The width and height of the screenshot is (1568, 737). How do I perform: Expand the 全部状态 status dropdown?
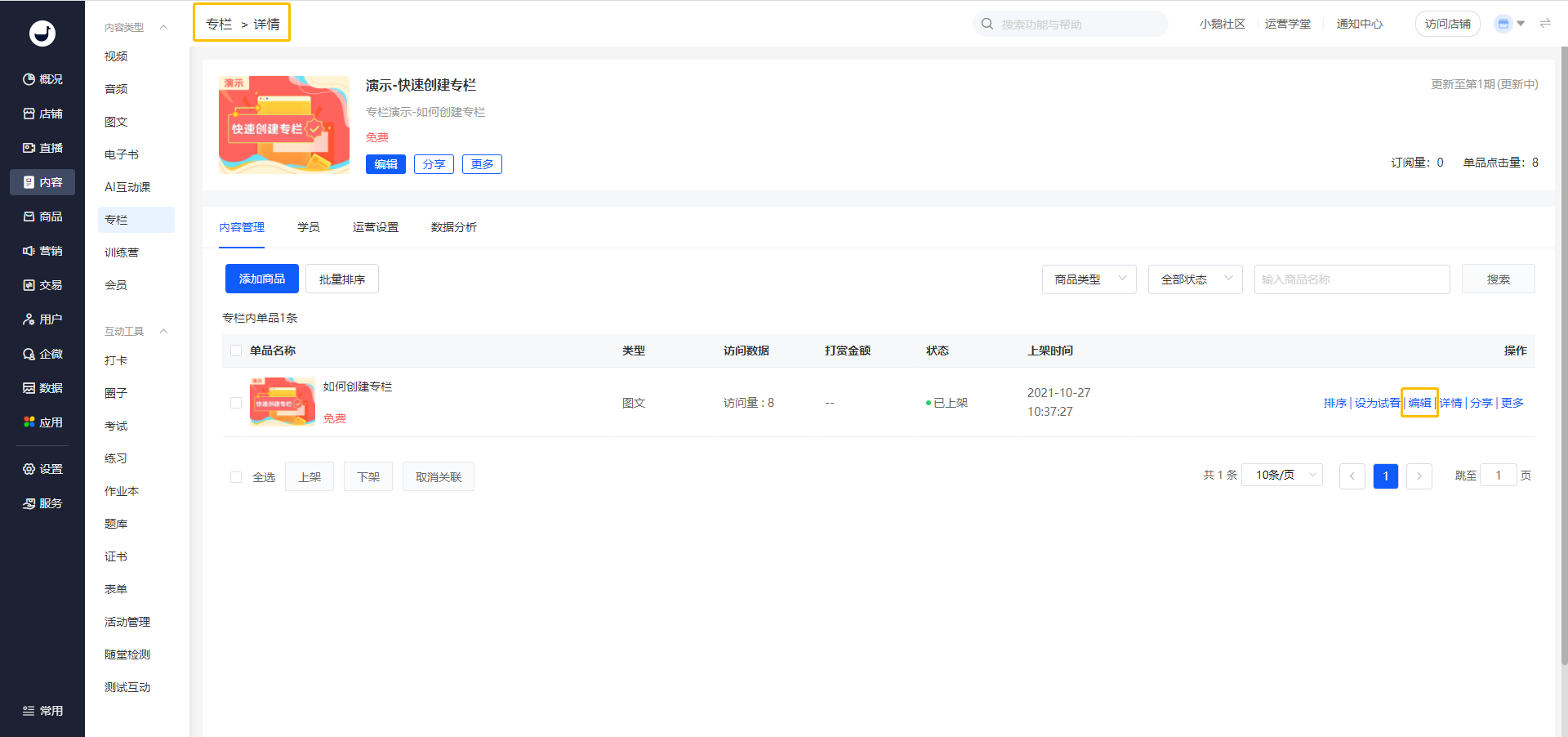coord(1195,279)
